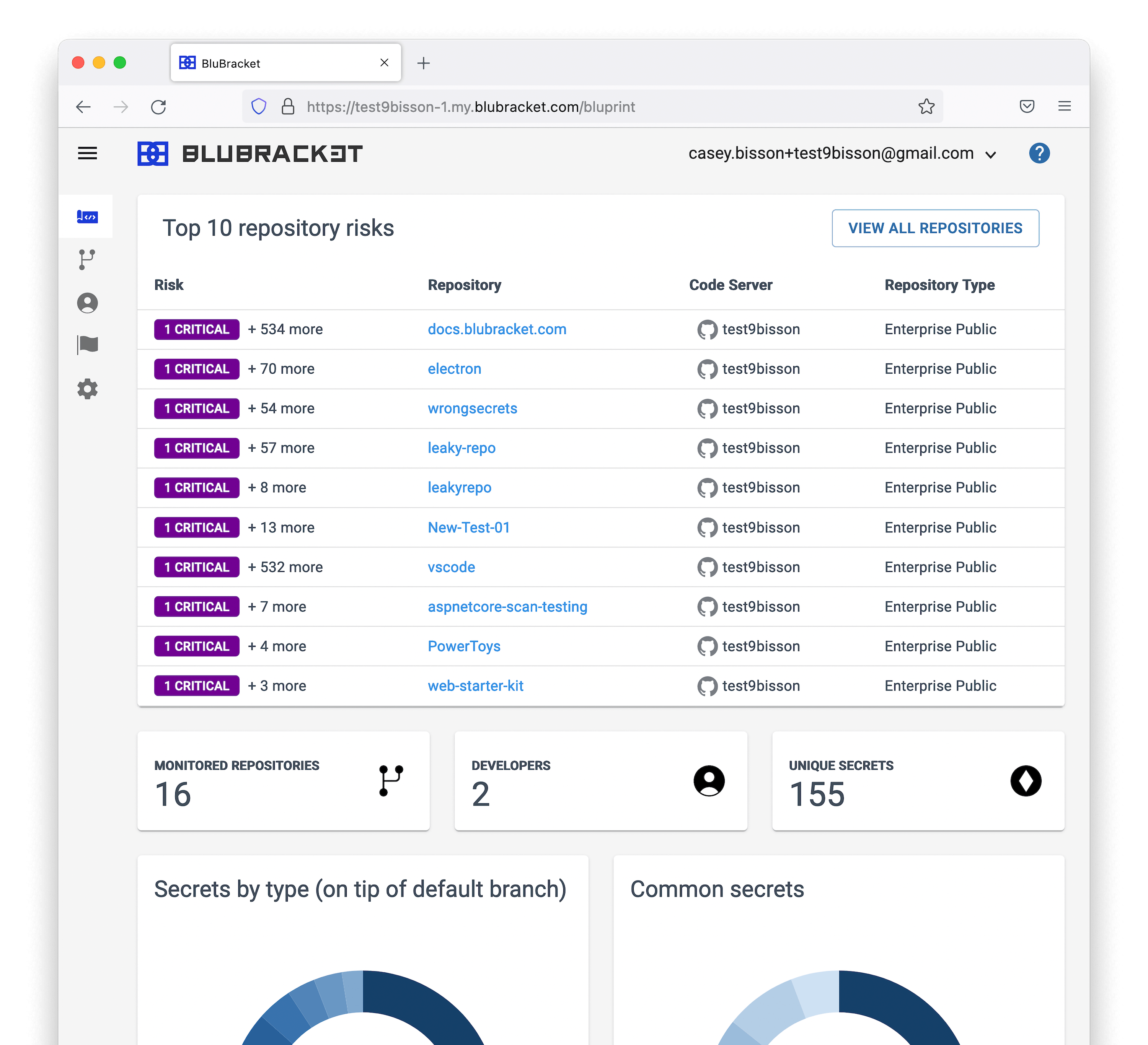Screen dimensions: 1148x1045
Task: Open the vscode repository link
Action: (451, 568)
